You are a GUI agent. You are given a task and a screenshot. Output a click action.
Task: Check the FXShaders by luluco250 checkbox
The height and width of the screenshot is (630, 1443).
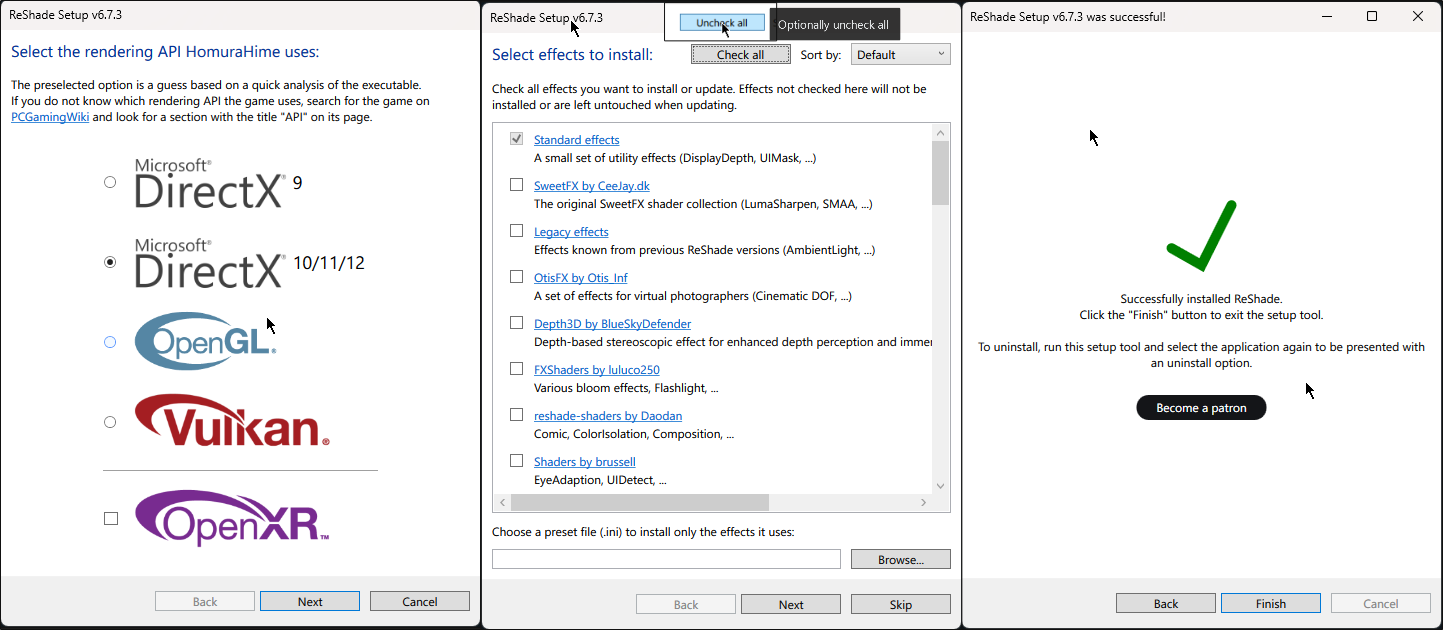pos(517,369)
